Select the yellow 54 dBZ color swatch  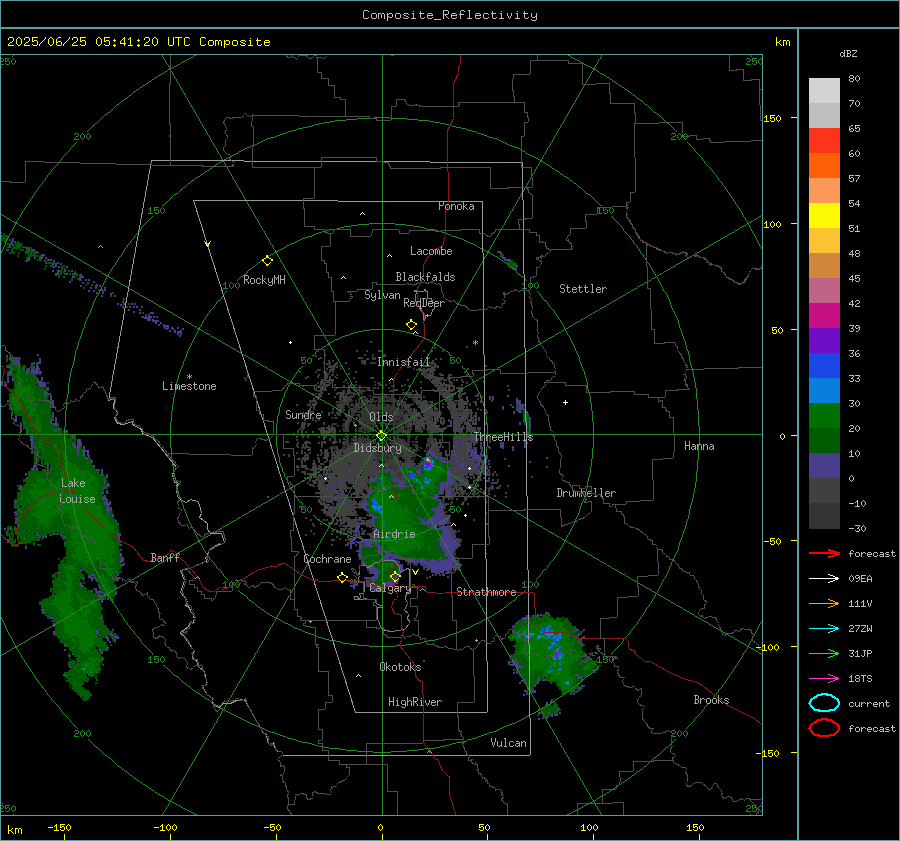coord(824,215)
